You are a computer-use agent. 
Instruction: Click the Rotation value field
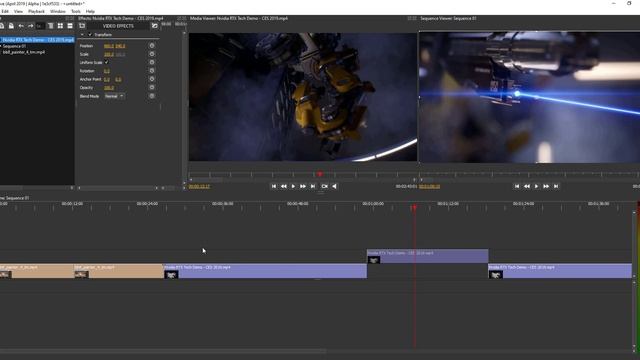107,71
